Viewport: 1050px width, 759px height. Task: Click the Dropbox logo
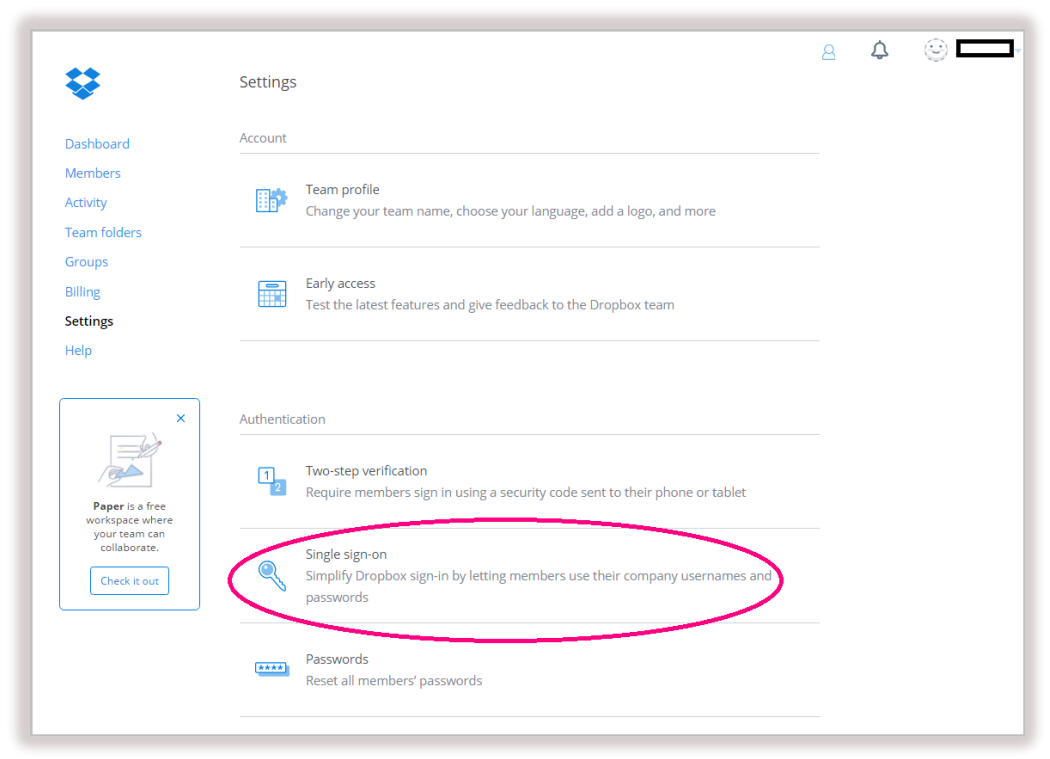pos(82,84)
